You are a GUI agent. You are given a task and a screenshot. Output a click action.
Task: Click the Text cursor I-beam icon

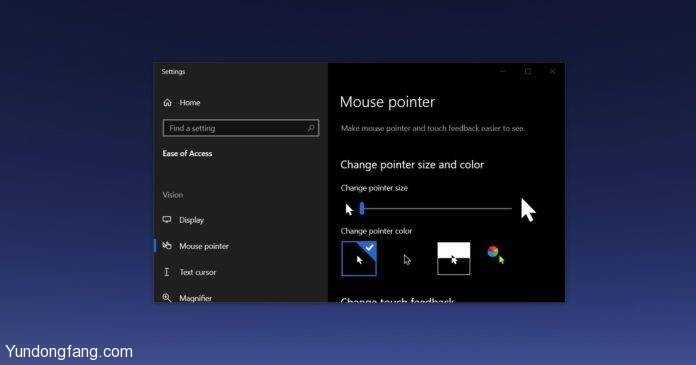coord(167,272)
